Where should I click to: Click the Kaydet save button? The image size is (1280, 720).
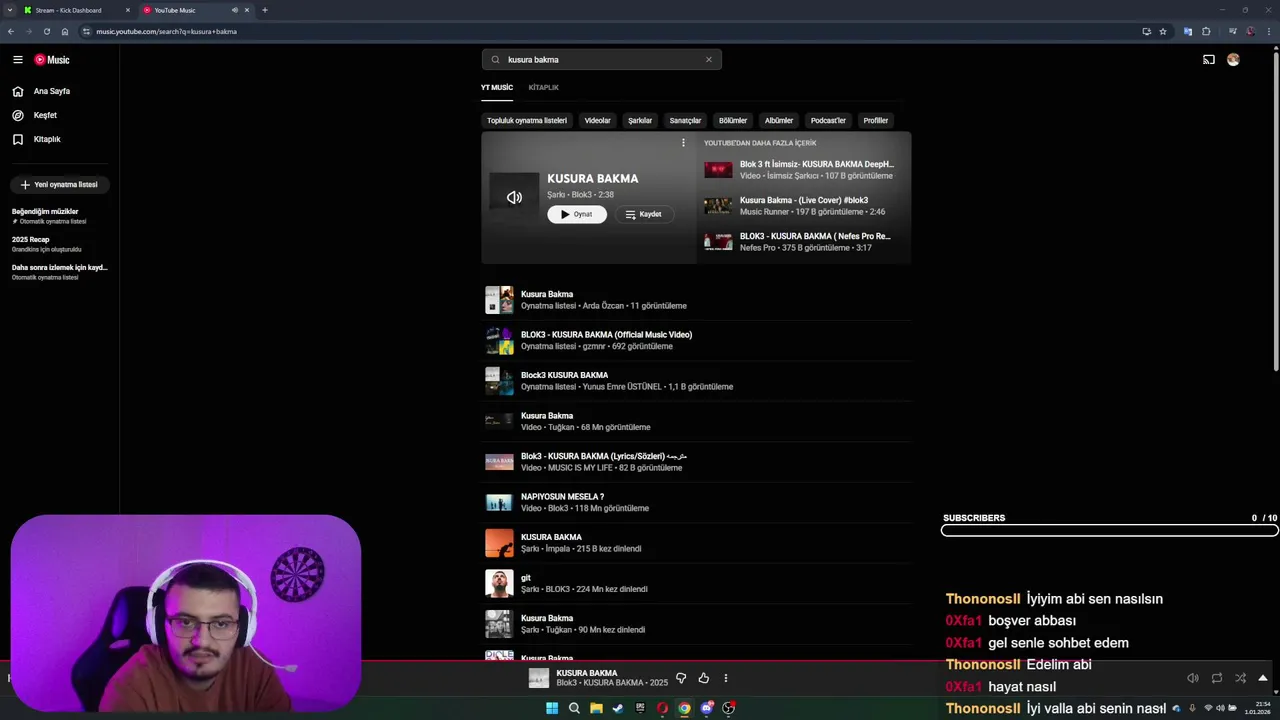[644, 214]
